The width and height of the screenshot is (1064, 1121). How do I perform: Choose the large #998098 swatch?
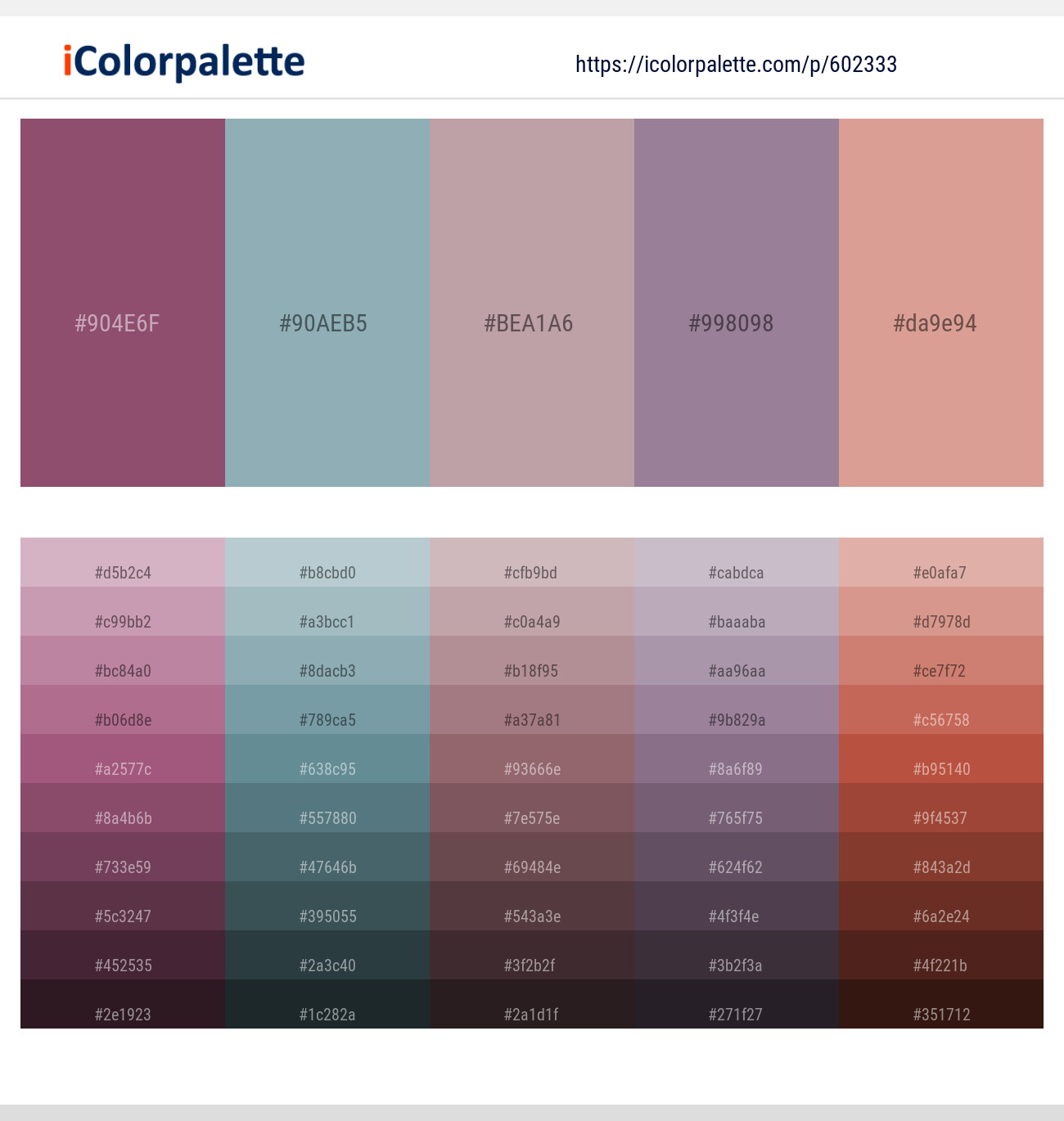[737, 303]
